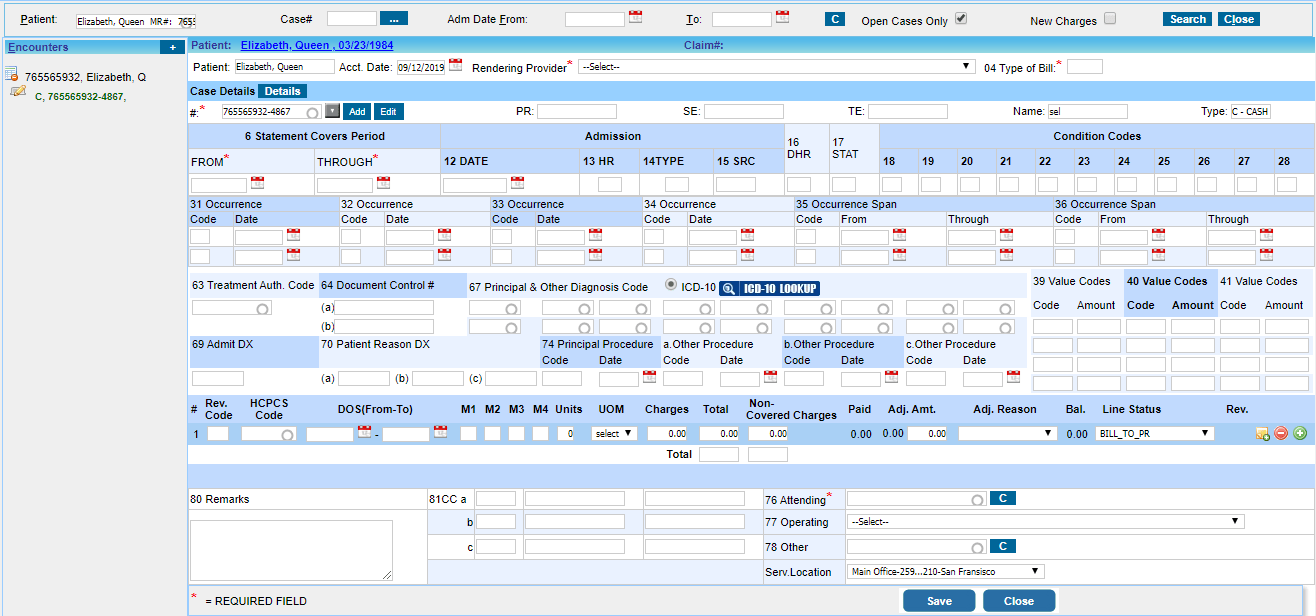Open the UOM select dropdown on charge line
This screenshot has width=1316, height=616.
pyautogui.click(x=611, y=433)
